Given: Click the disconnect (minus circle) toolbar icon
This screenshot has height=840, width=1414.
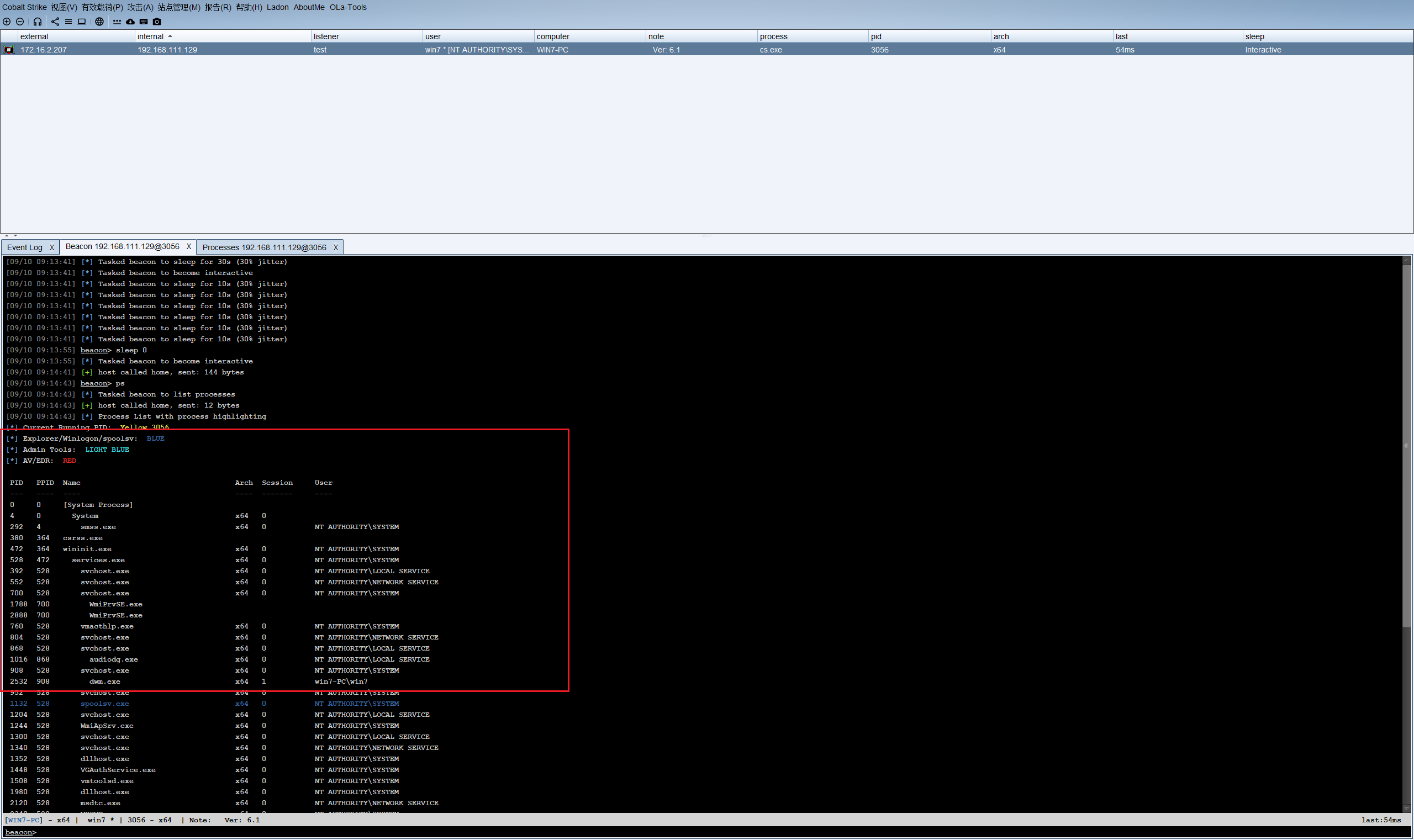Looking at the screenshot, I should [x=20, y=22].
